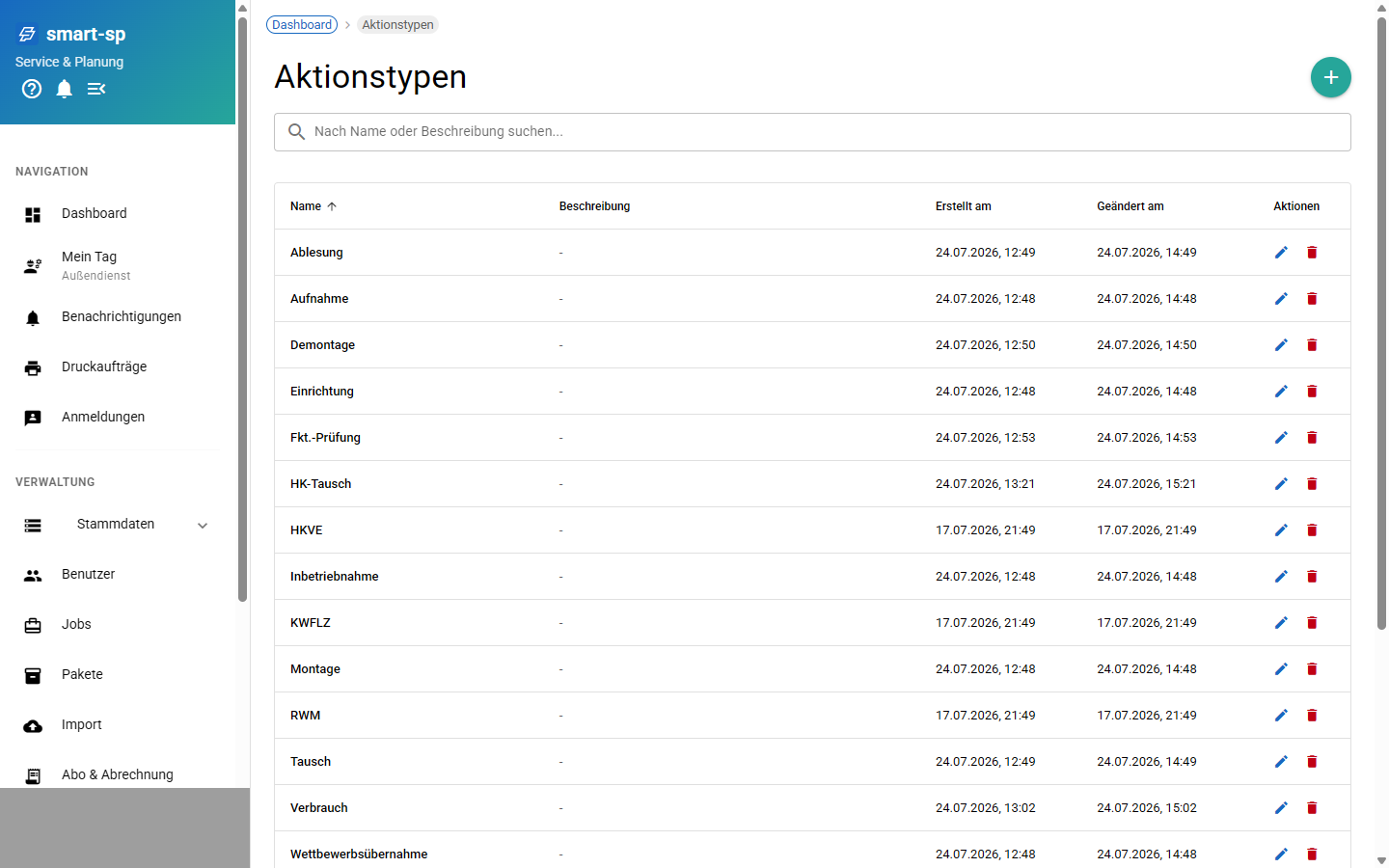Edit the Aufnahme entry
This screenshot has width=1389, height=868.
(1281, 299)
